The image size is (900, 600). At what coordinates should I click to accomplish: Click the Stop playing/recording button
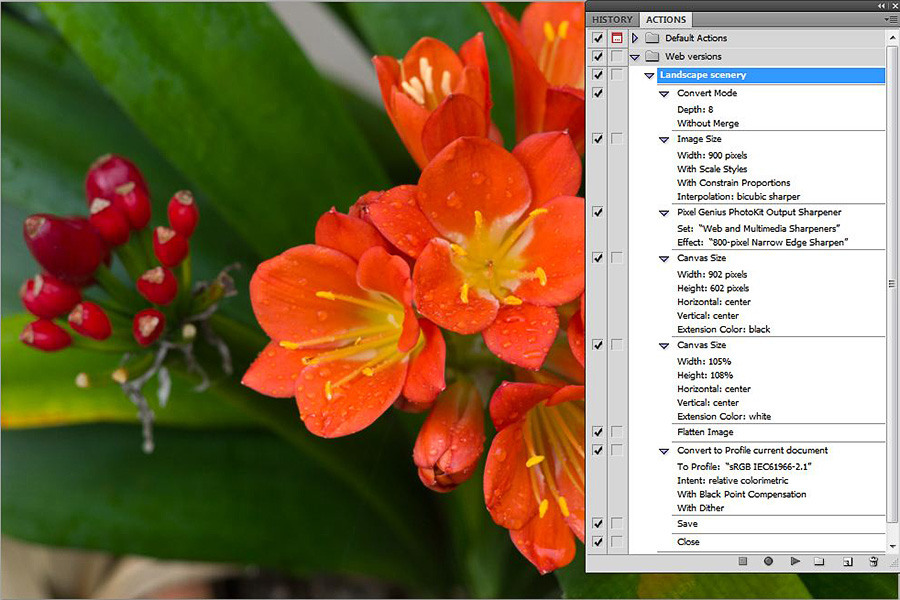(743, 562)
